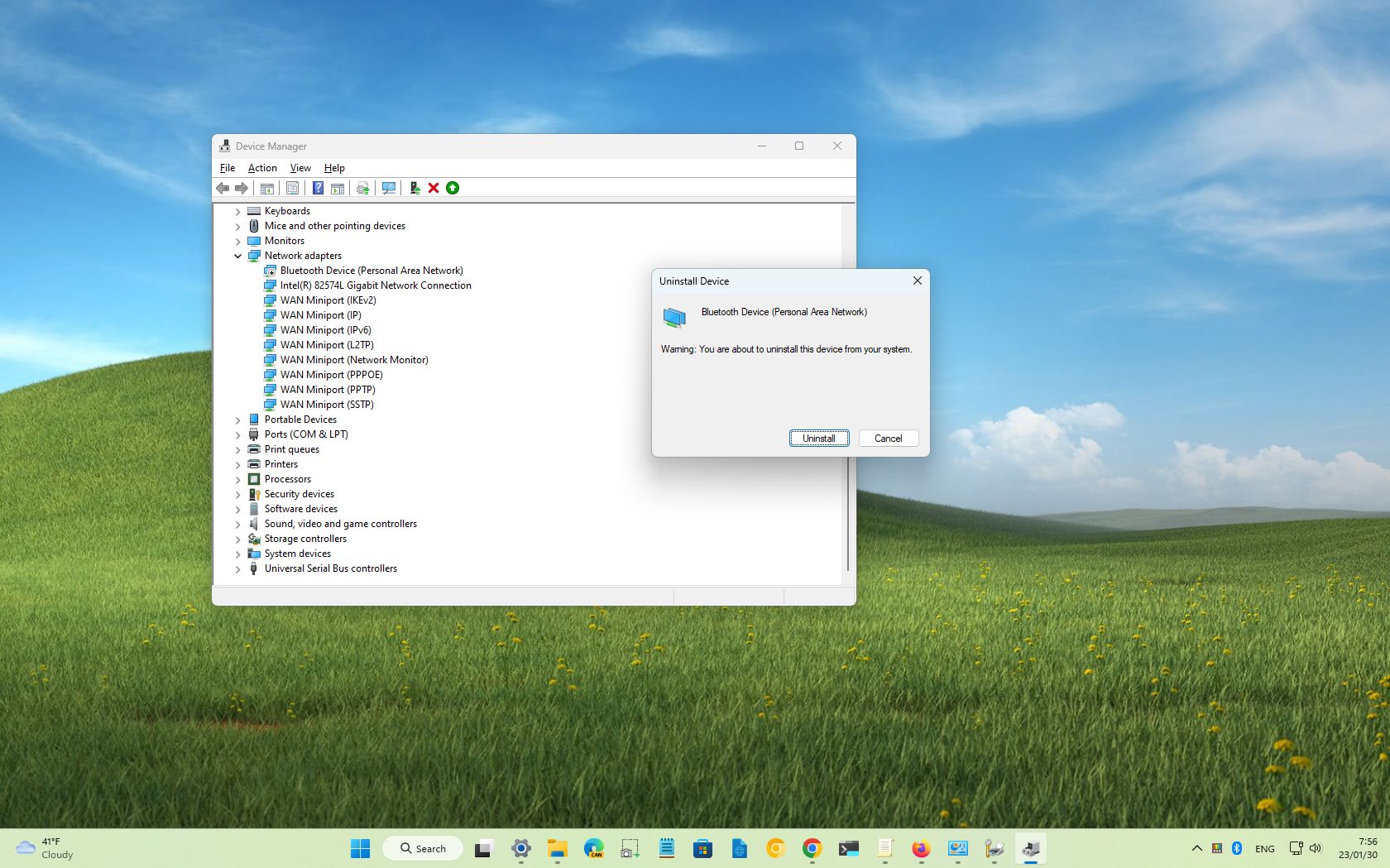Expand Universal Serial Bus controllers

(x=238, y=569)
